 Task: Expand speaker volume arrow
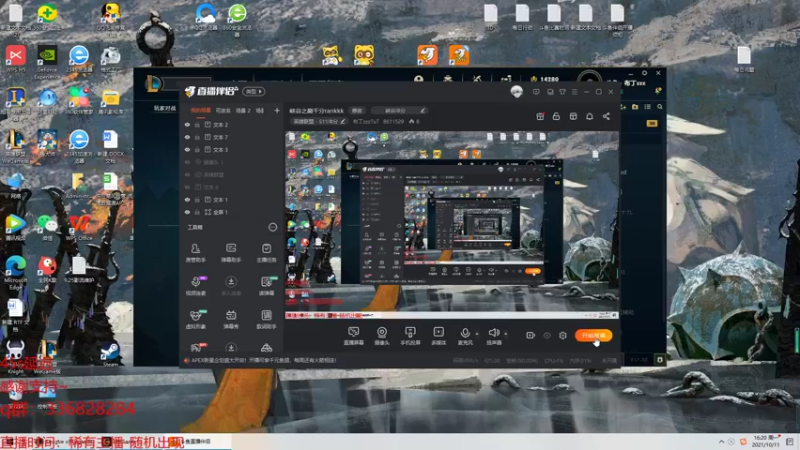[x=506, y=334]
